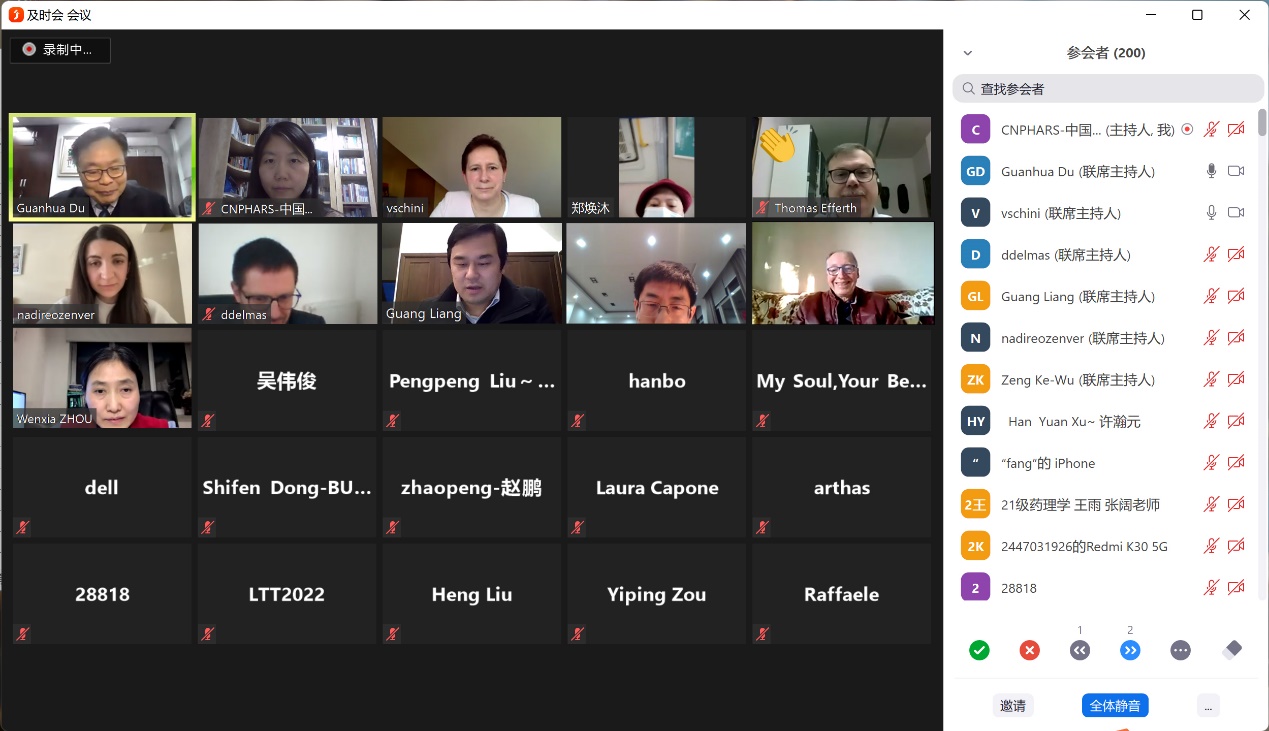The height and width of the screenshot is (731, 1269).
Task: Select Thomas Efferth's video thumbnail
Action: point(842,167)
